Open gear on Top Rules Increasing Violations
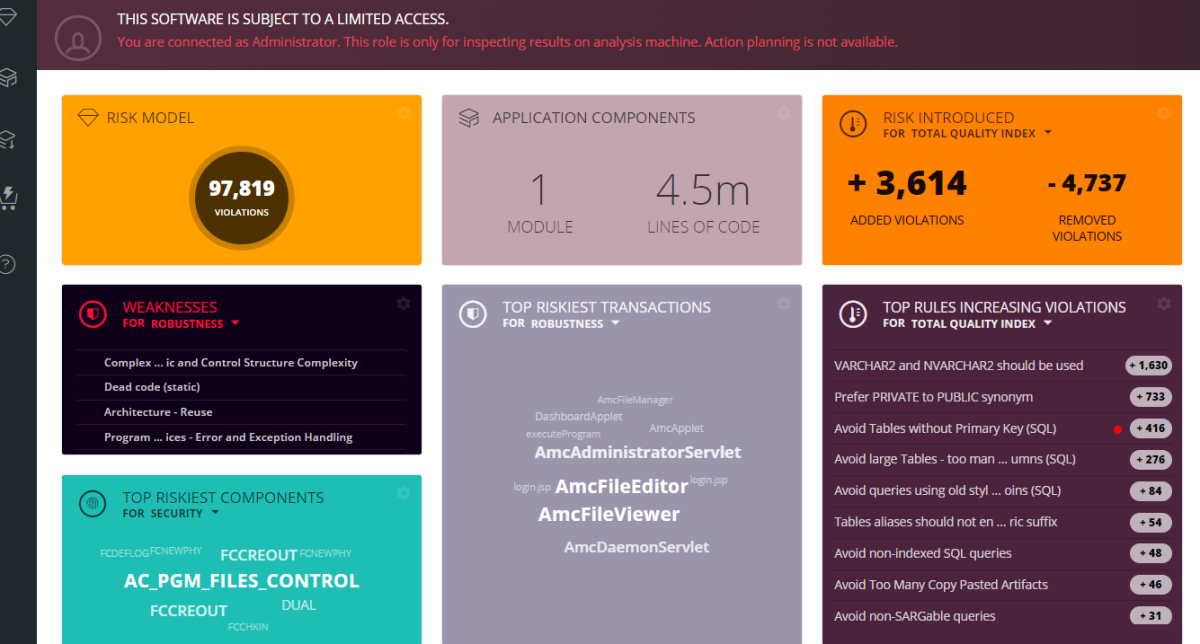The width and height of the screenshot is (1200, 644). (1164, 303)
